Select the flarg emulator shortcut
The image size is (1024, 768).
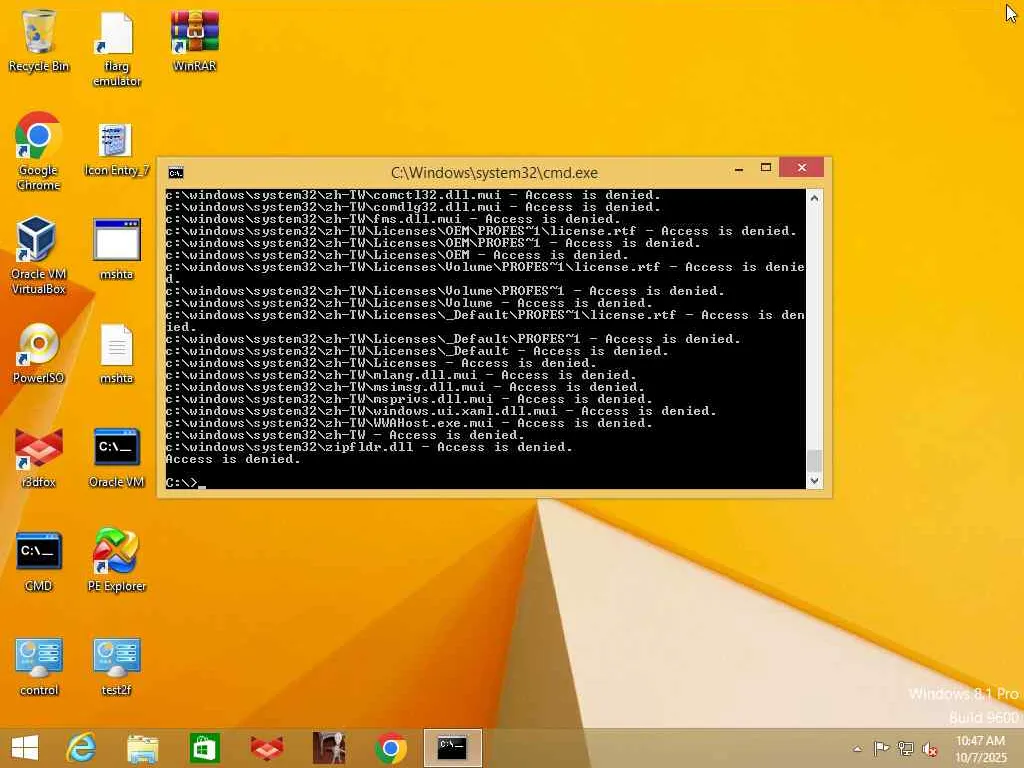(x=116, y=49)
